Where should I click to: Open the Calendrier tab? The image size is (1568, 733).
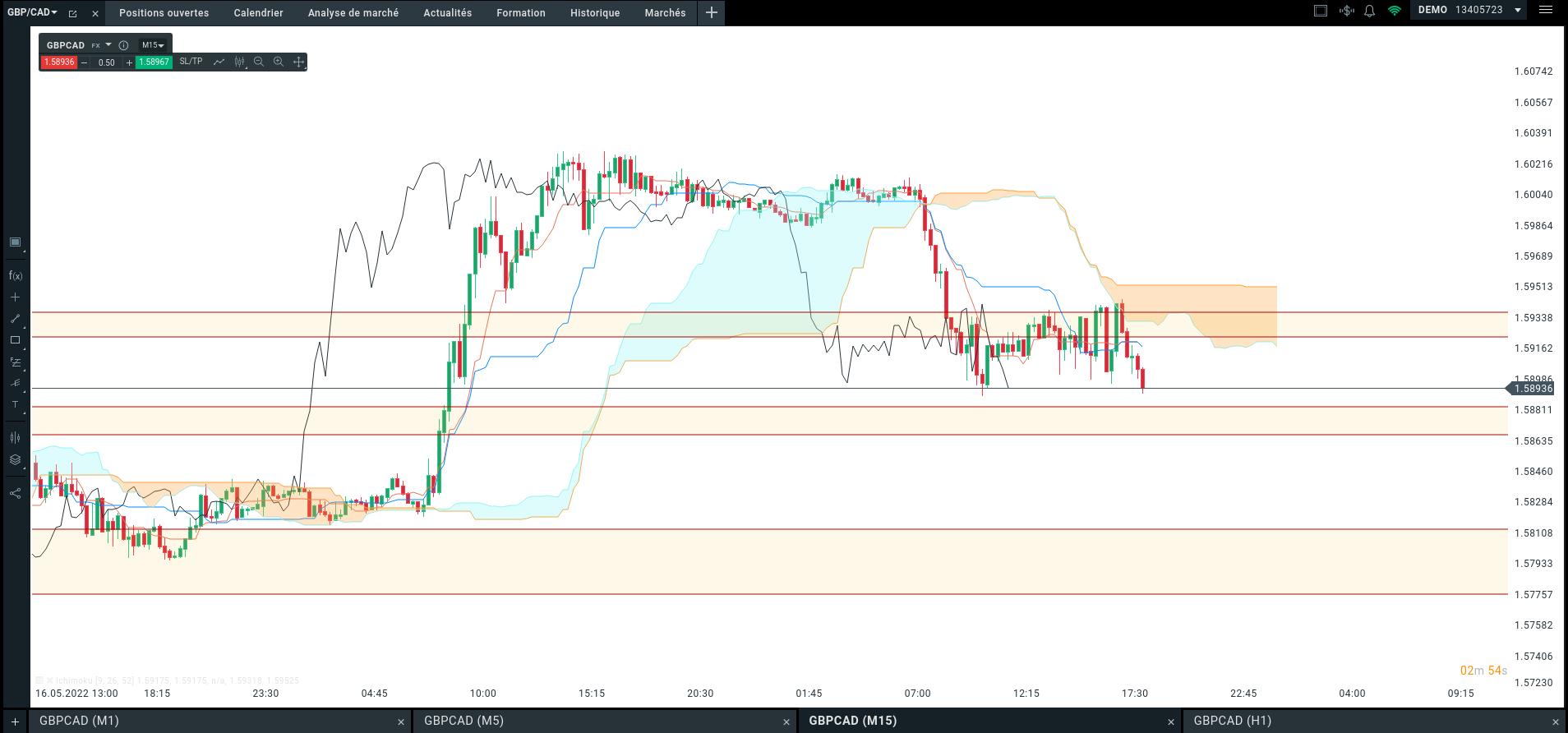click(258, 13)
